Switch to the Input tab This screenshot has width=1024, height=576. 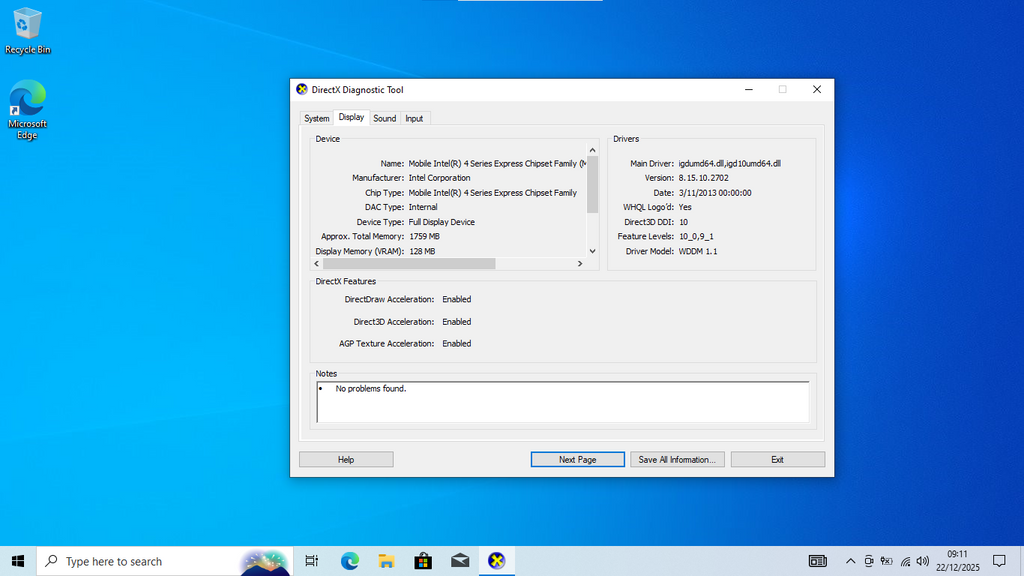(x=414, y=118)
